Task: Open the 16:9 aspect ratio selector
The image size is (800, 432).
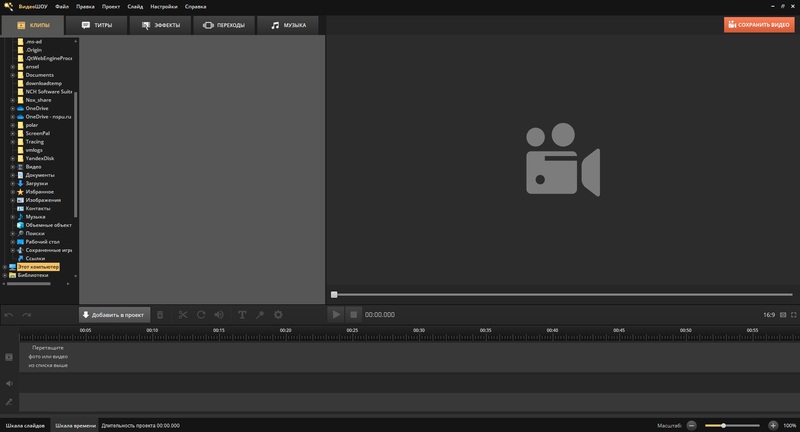Action: tap(768, 314)
